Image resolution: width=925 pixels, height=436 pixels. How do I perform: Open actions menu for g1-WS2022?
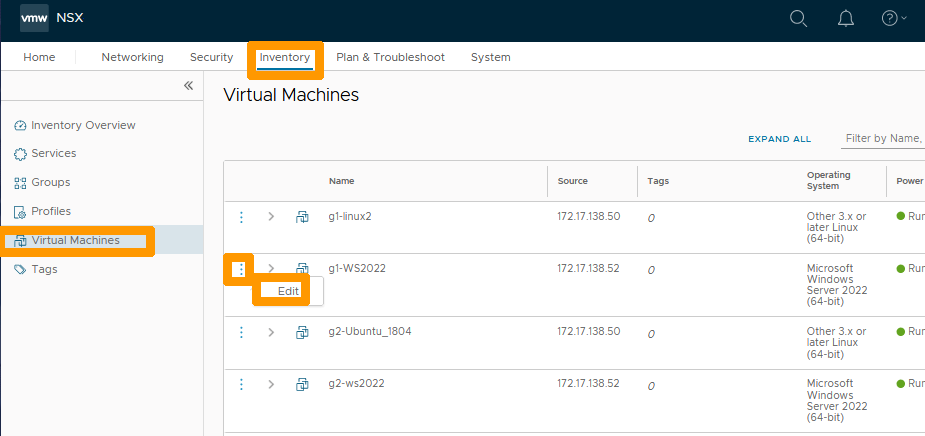pyautogui.click(x=241, y=270)
